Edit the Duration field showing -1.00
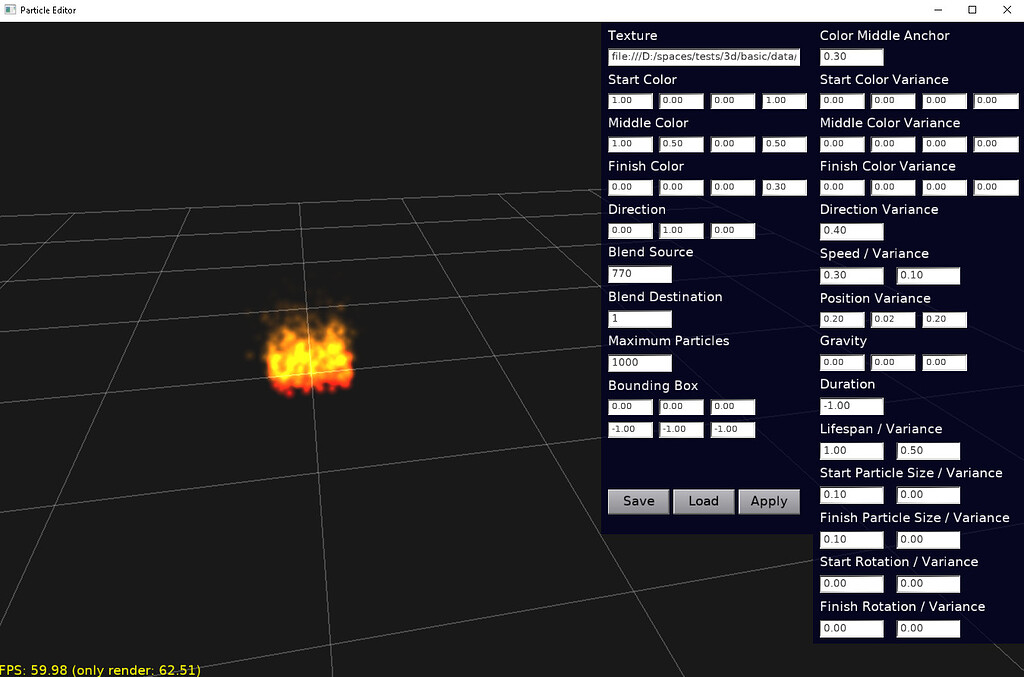 coord(851,406)
